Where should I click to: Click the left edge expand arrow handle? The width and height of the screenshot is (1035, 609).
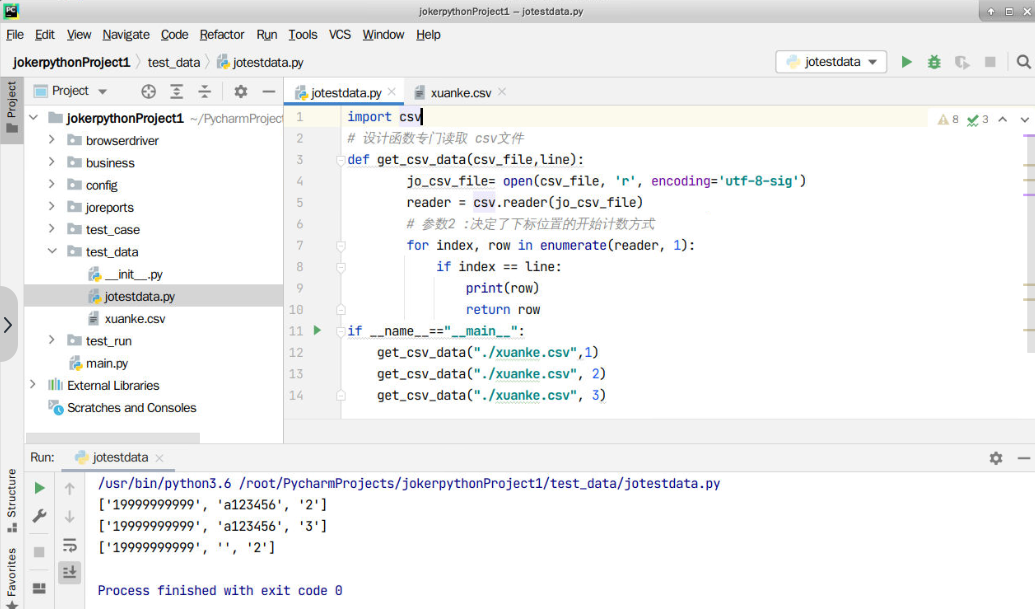tap(8, 324)
